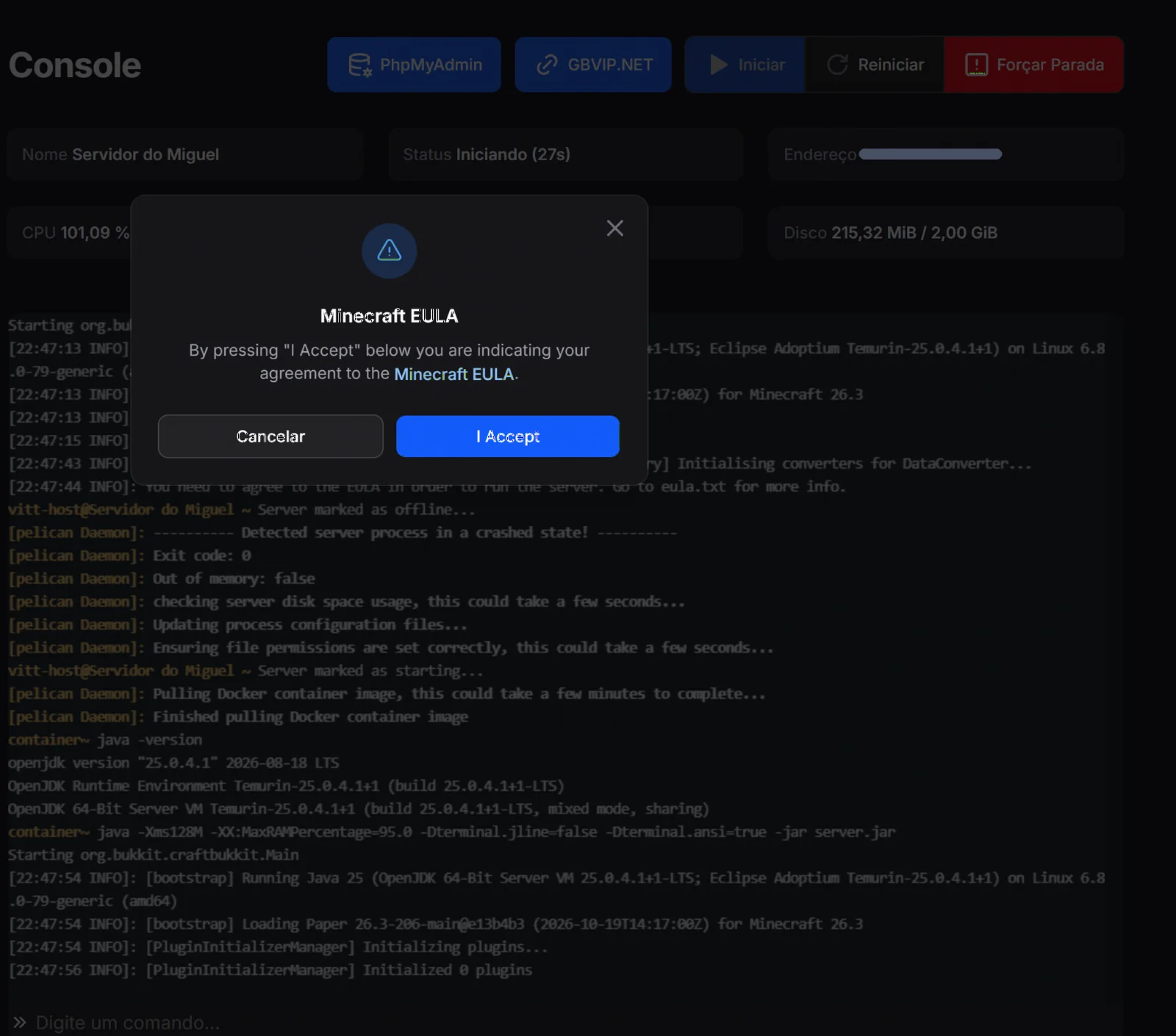Click the Reiniciar restart button
This screenshot has height=1036, width=1176.
pos(875,65)
